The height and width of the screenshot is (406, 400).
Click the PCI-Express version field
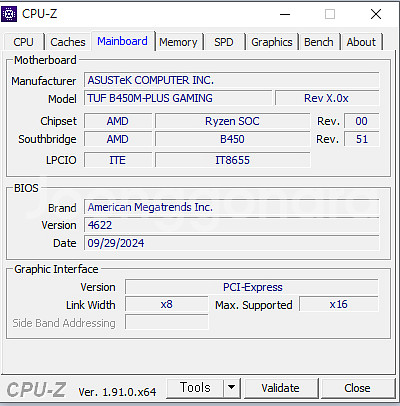(x=252, y=287)
